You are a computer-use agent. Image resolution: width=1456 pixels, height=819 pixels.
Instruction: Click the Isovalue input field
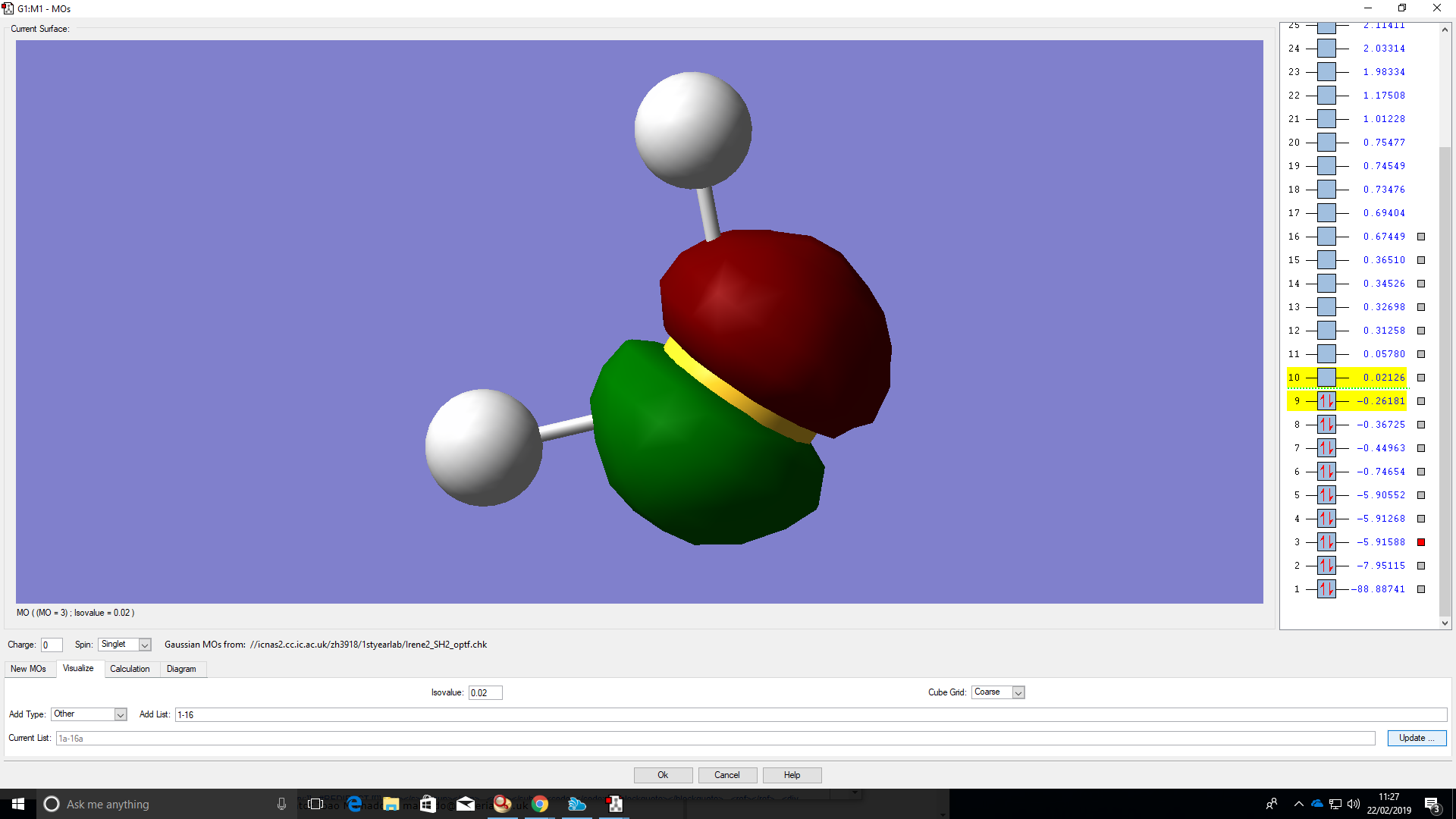coord(485,692)
